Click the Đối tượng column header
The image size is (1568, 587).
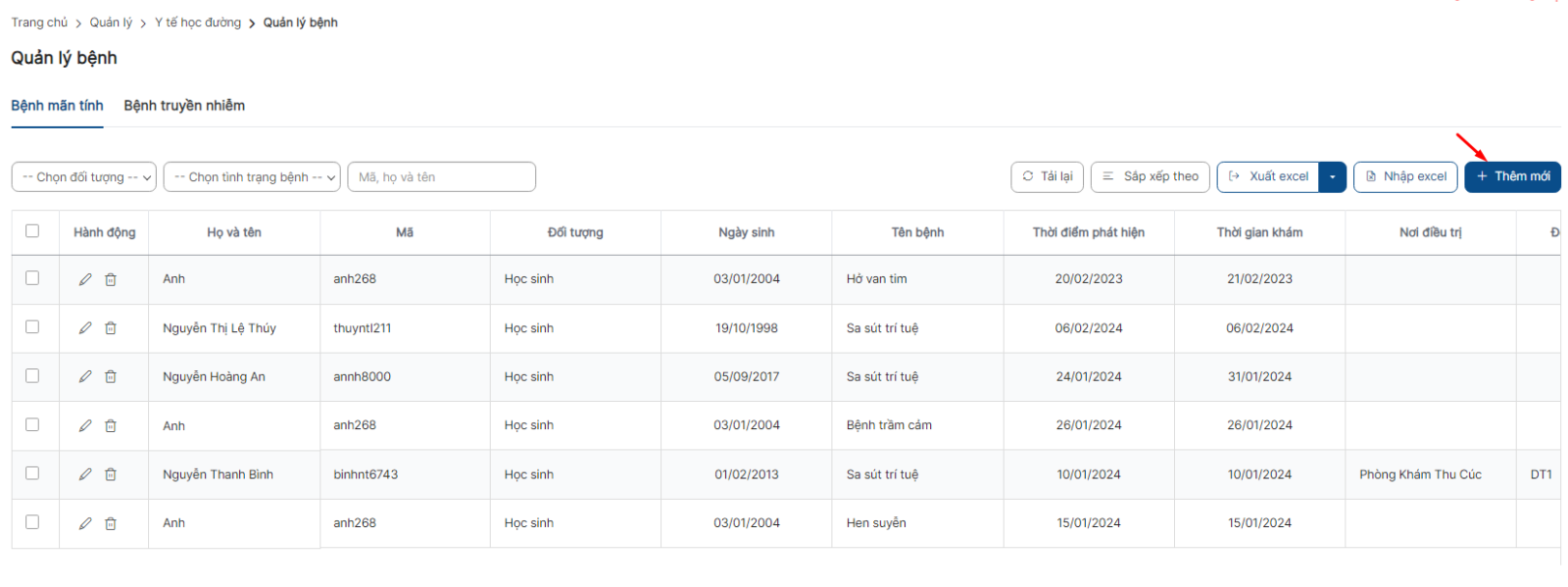tap(575, 233)
